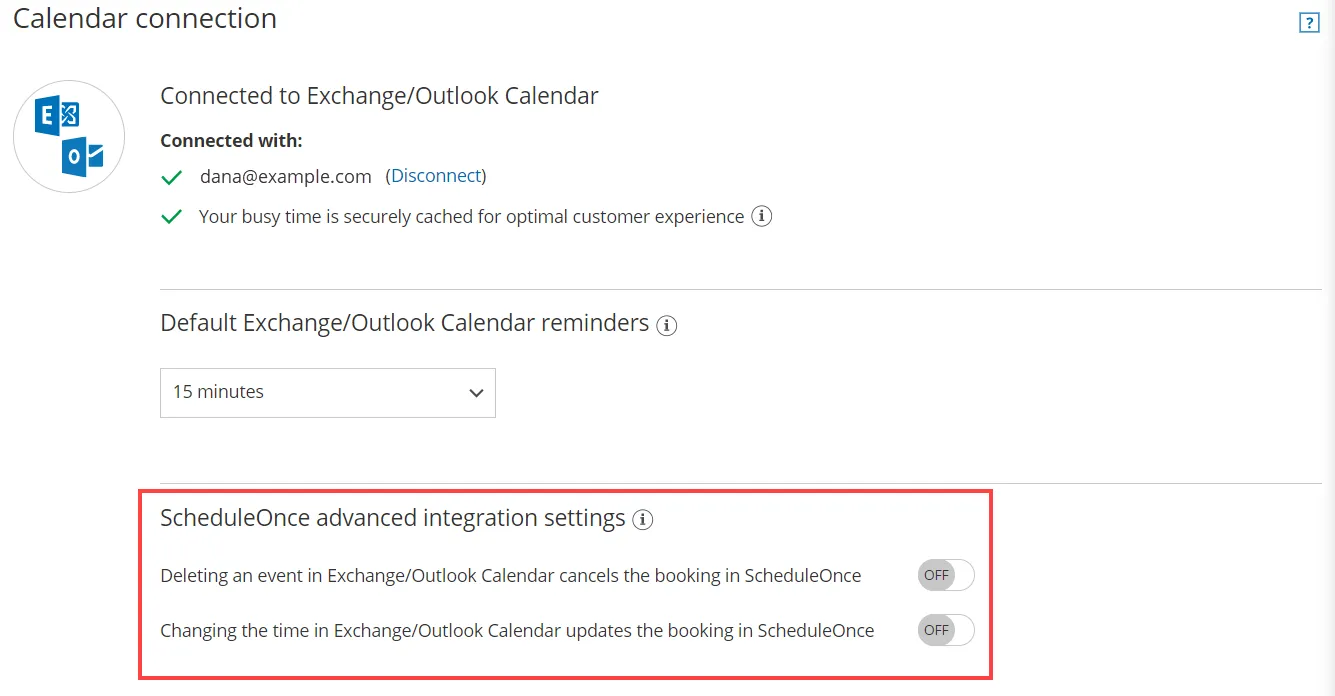Click the green checkmark beside dana@example.com
The image size is (1335, 696).
pyautogui.click(x=172, y=177)
